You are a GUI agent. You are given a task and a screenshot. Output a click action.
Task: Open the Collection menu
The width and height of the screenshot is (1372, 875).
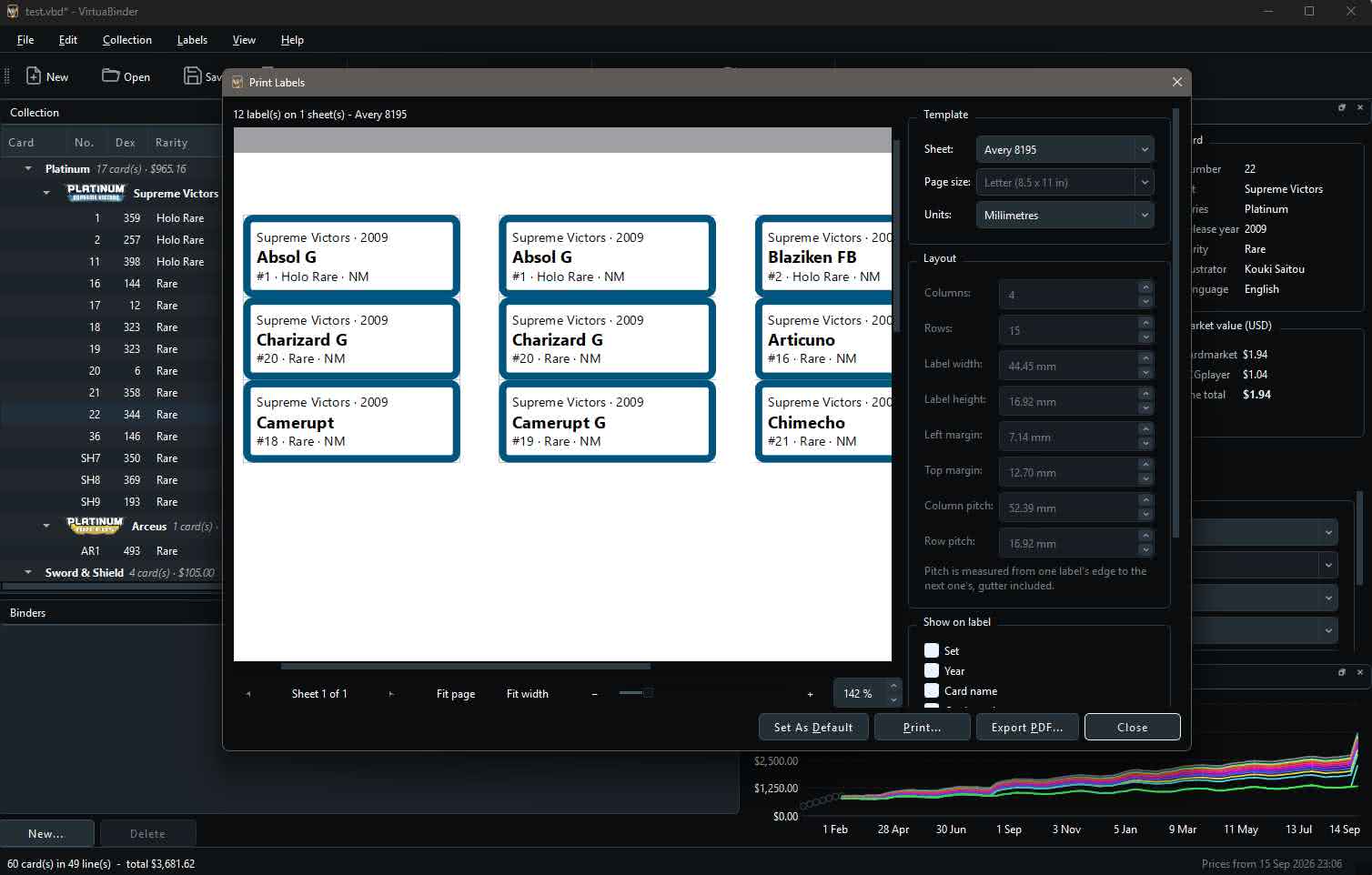coord(127,40)
